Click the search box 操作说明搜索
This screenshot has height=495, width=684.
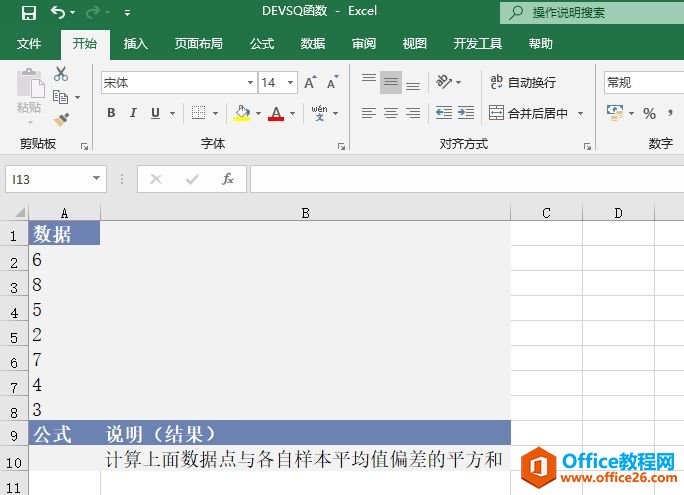pyautogui.click(x=592, y=13)
